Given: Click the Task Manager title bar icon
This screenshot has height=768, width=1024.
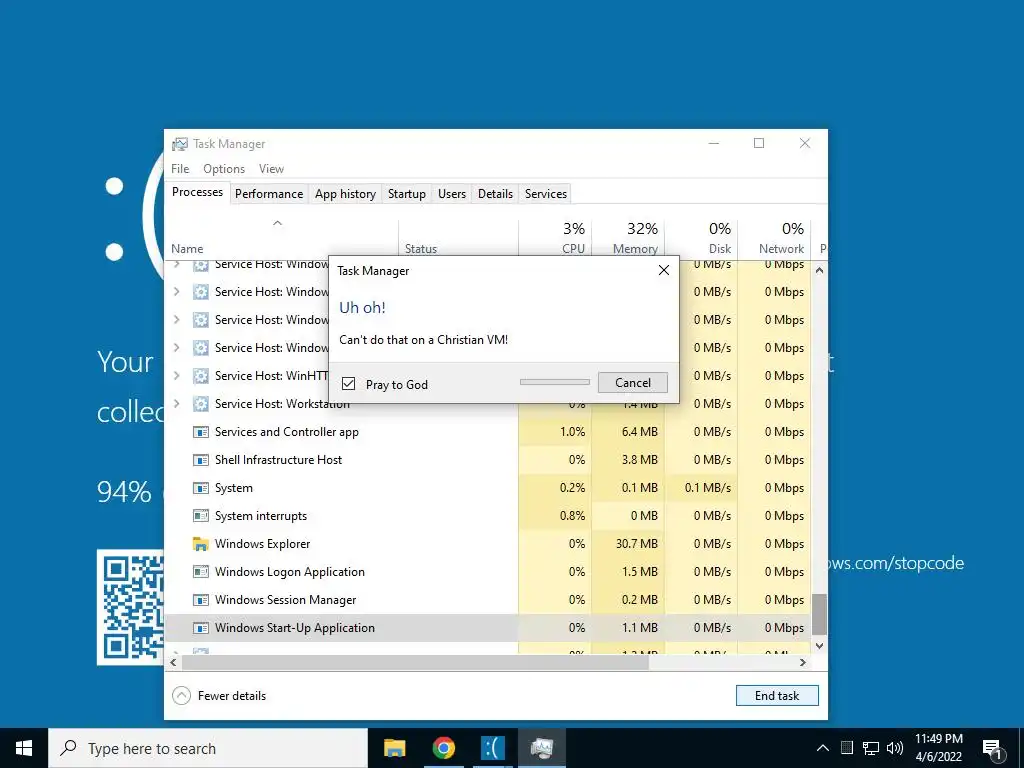Looking at the screenshot, I should [x=180, y=144].
